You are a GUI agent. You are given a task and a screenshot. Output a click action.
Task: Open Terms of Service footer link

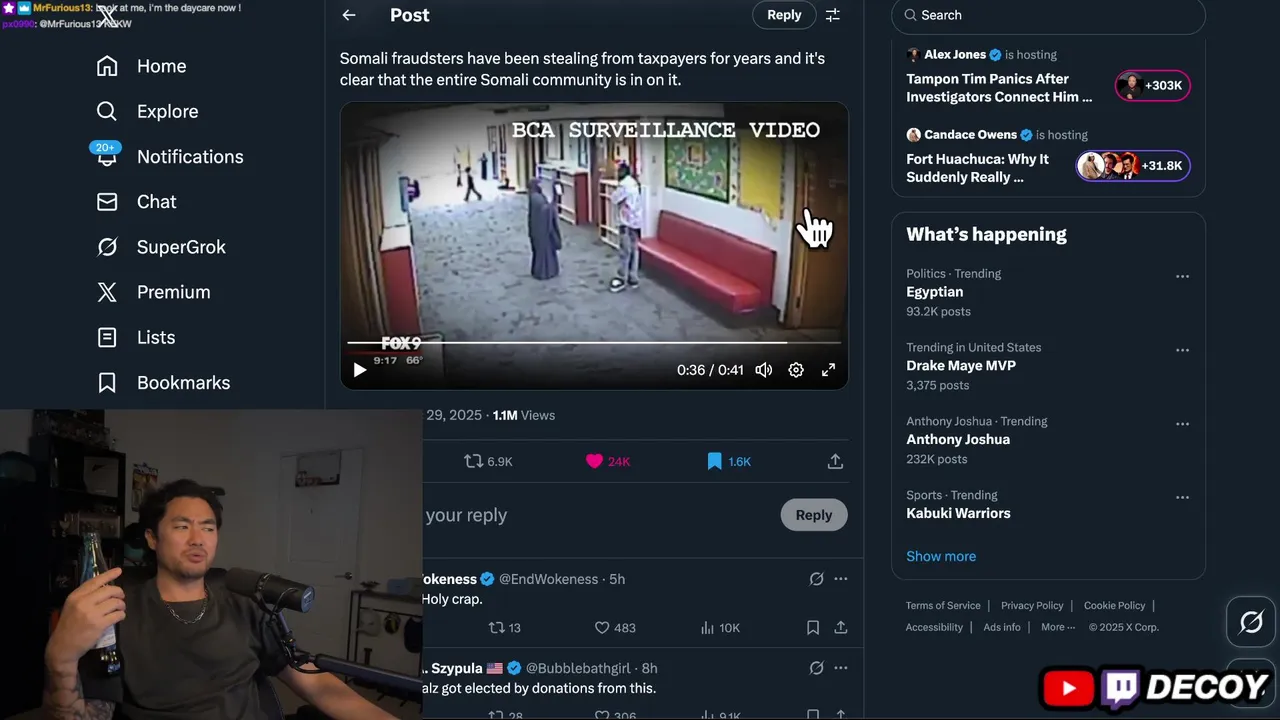tap(943, 606)
